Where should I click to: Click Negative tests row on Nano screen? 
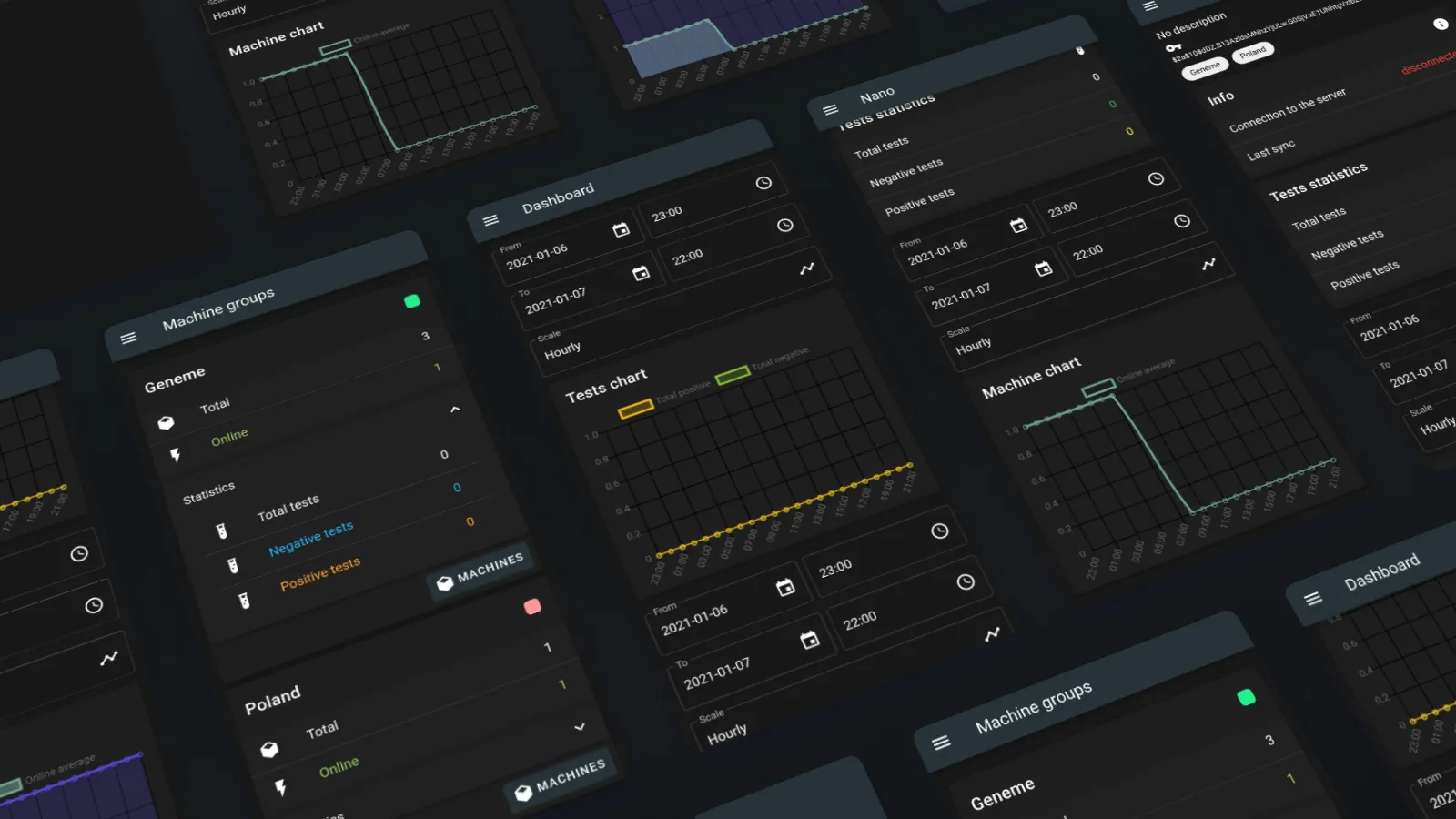[x=1001, y=151]
